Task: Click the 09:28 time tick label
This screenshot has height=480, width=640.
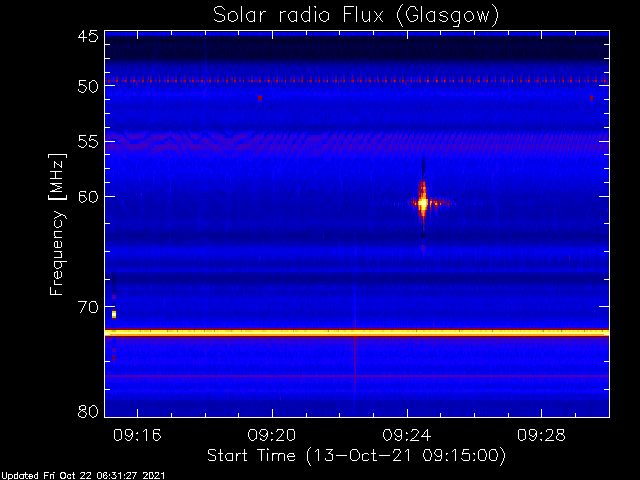Action: pos(542,435)
